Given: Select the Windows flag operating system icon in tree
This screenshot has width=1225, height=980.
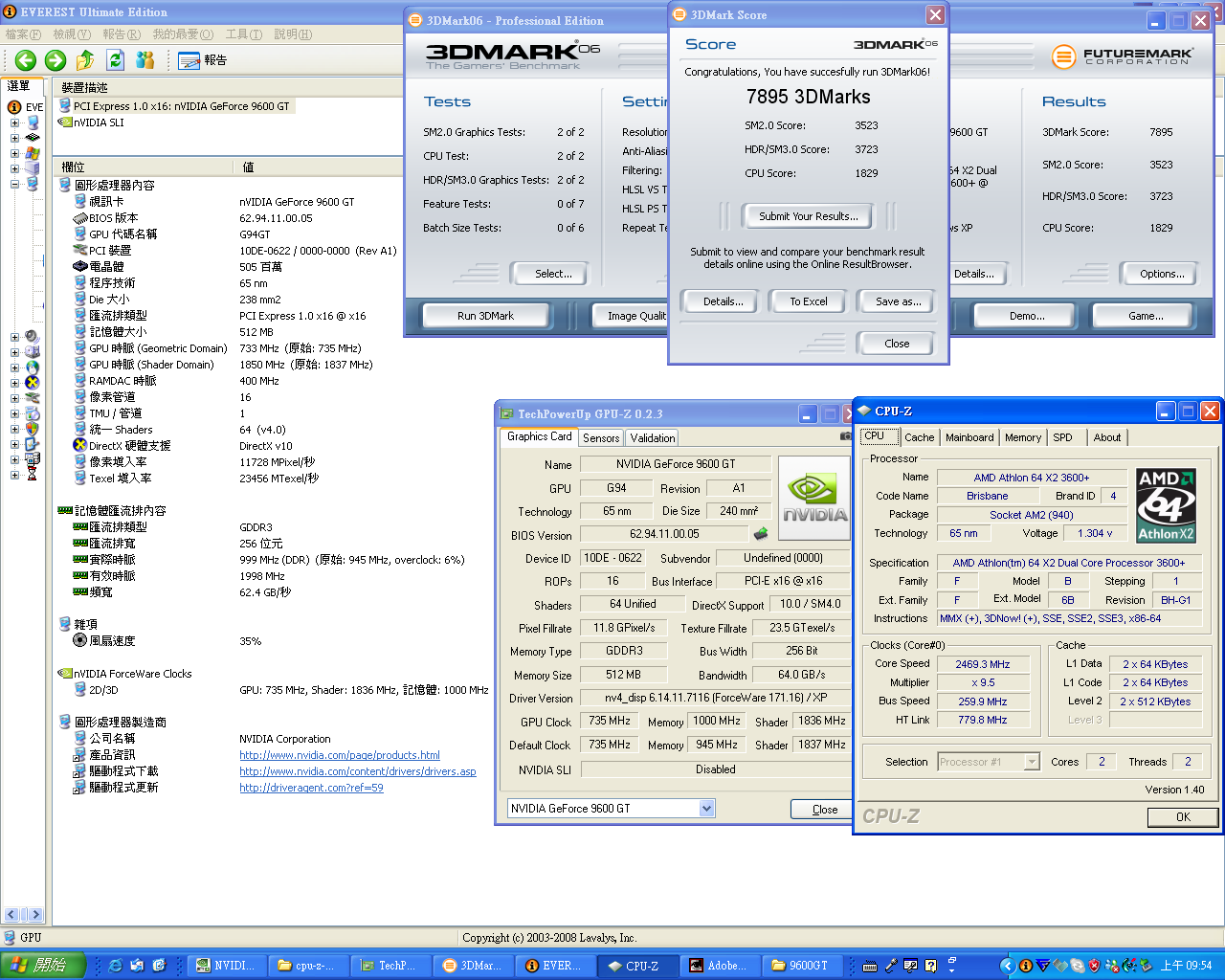Looking at the screenshot, I should pyautogui.click(x=33, y=153).
